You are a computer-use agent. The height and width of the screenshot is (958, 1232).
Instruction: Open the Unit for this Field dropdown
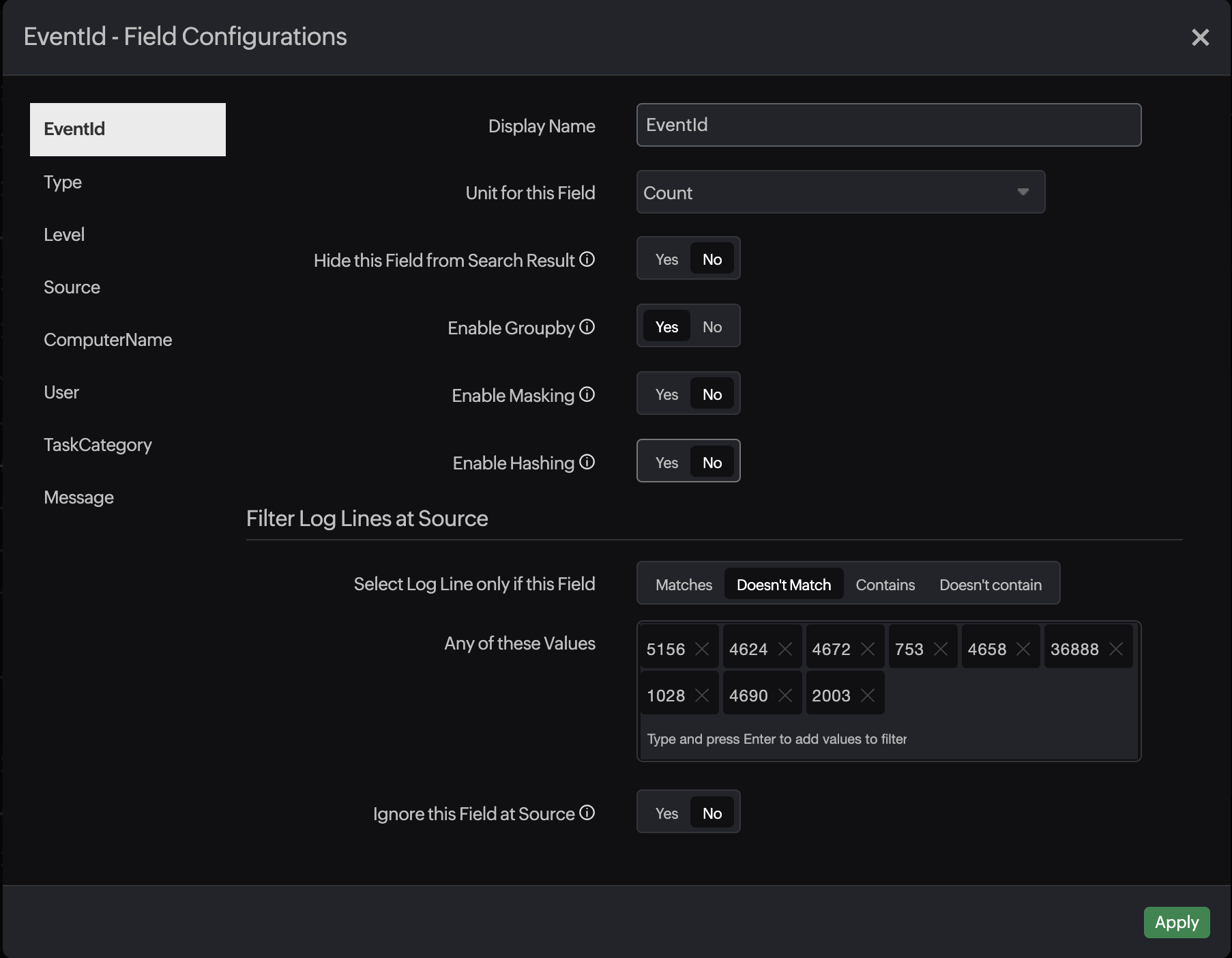pos(840,192)
